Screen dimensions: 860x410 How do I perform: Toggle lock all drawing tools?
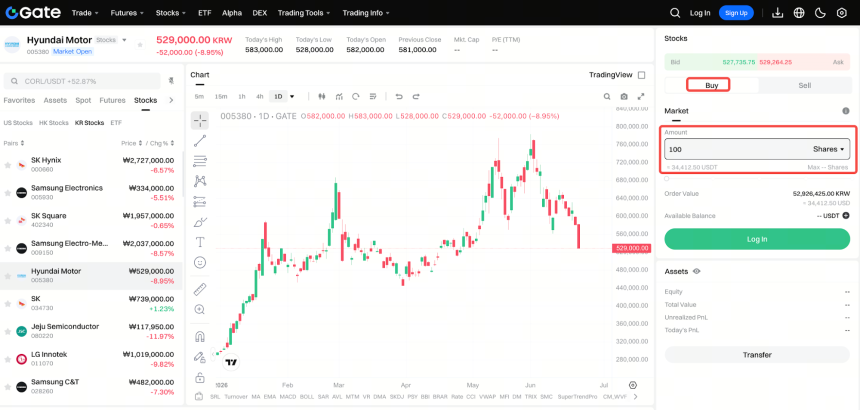tap(200, 378)
